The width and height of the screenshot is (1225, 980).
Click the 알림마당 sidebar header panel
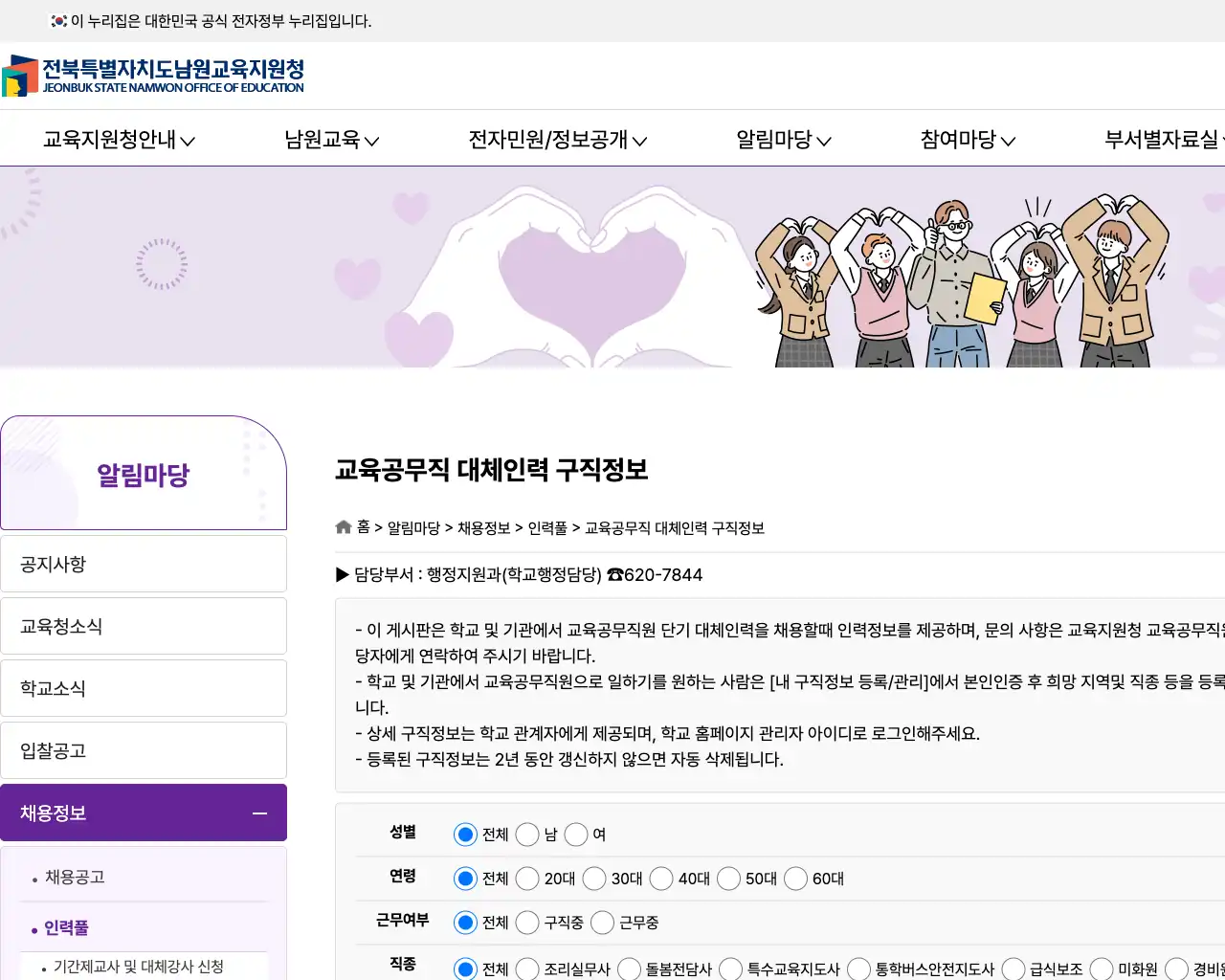click(x=144, y=473)
